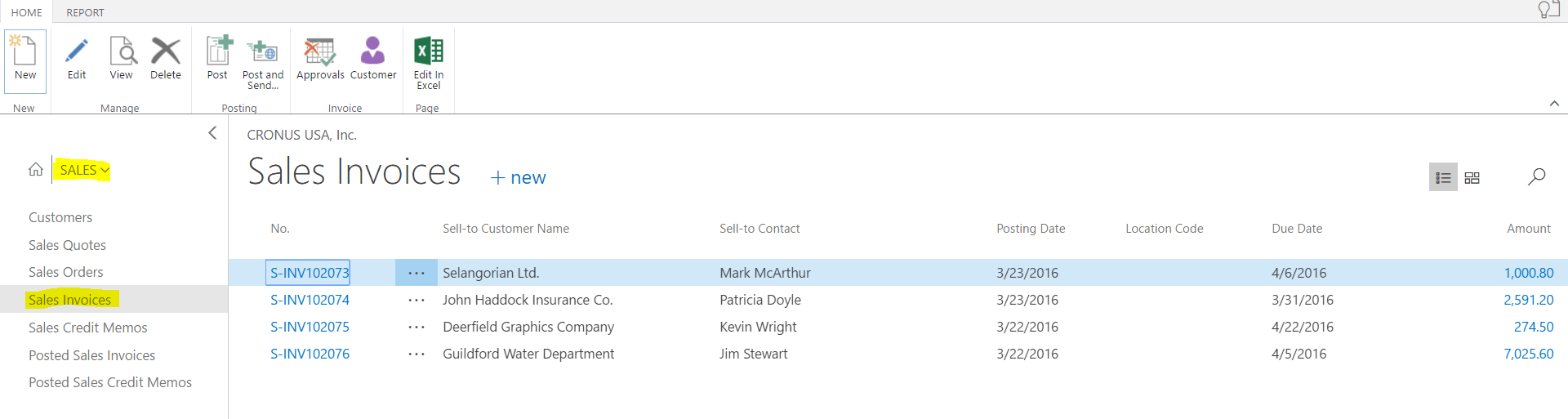The image size is (1568, 419).
Task: Click the Mark McArthur contact cell
Action: pos(765,273)
